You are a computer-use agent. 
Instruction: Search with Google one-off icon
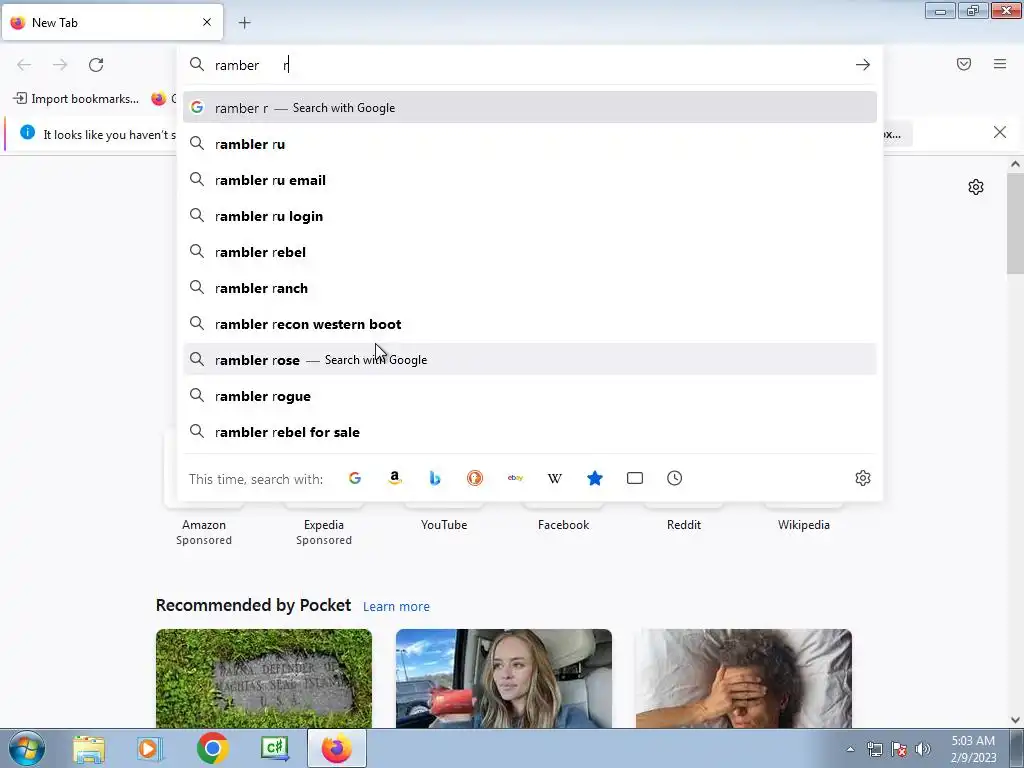point(355,478)
